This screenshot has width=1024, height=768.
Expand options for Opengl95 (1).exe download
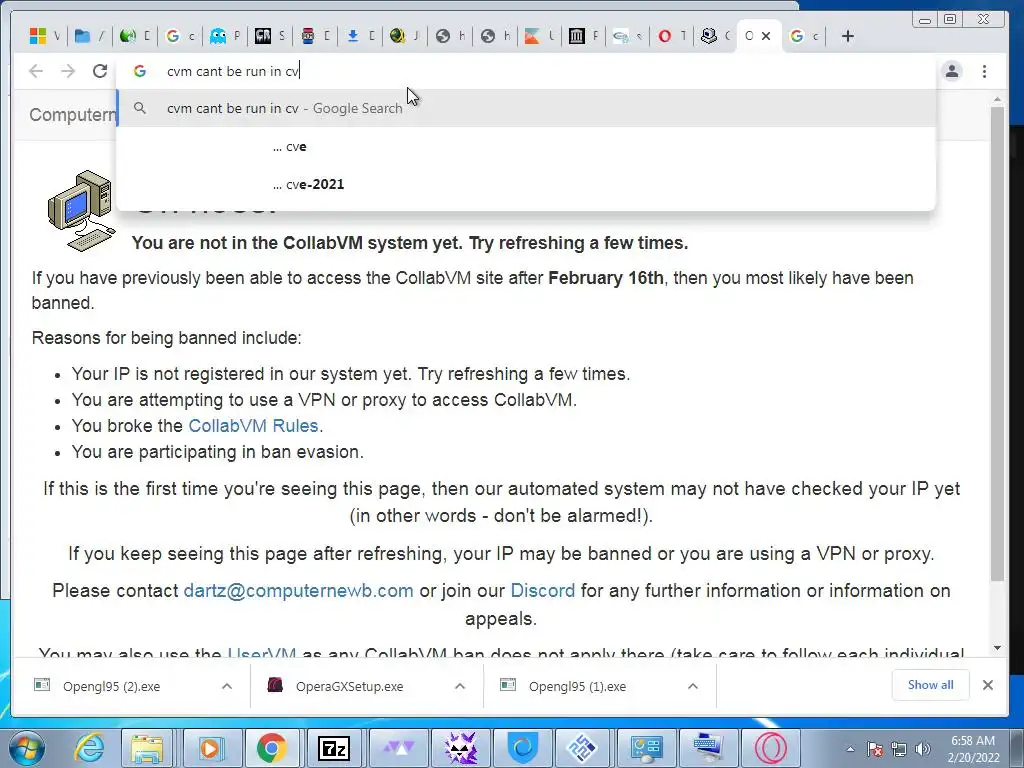693,686
